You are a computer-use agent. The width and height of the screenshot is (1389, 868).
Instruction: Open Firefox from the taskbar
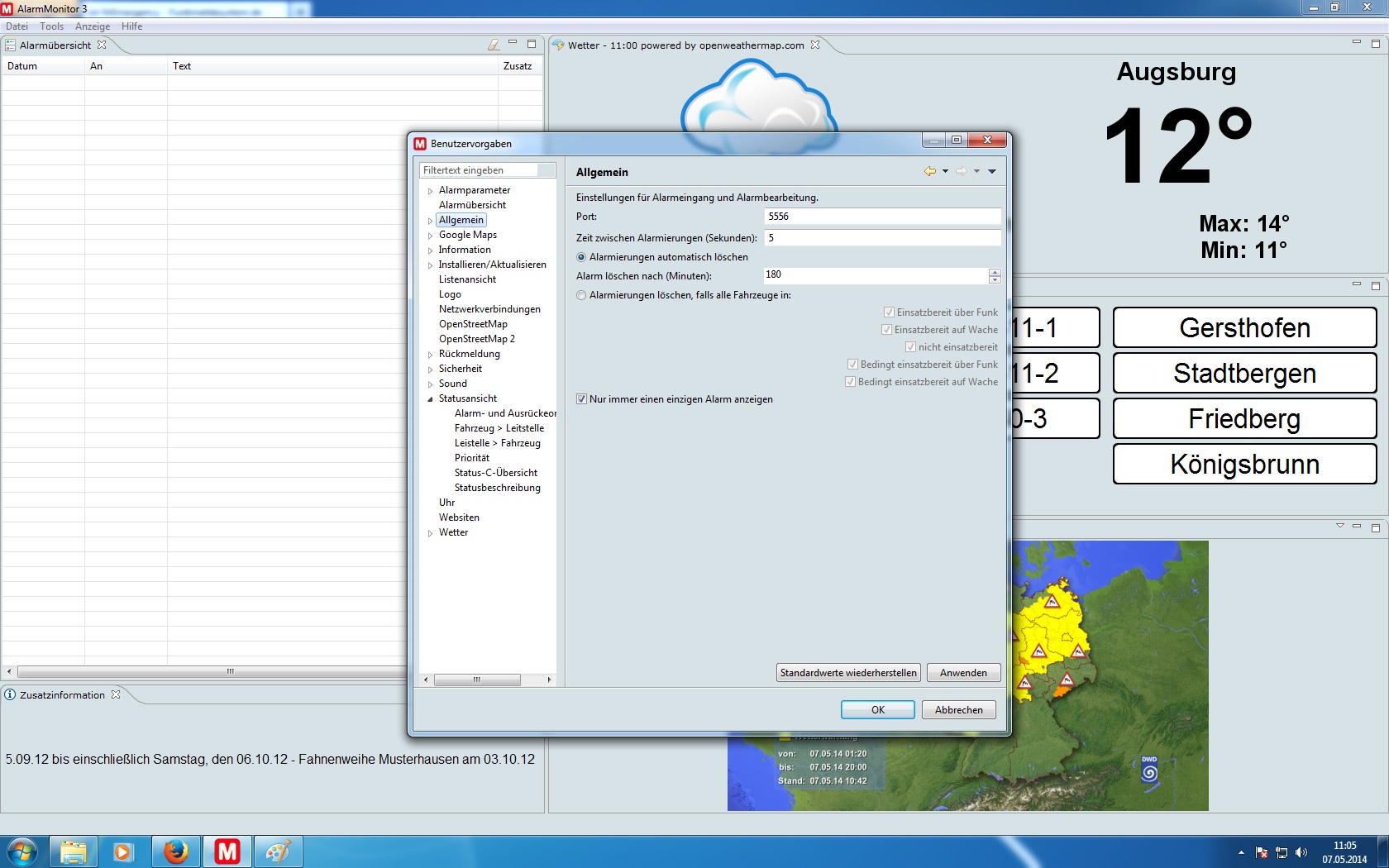click(175, 851)
